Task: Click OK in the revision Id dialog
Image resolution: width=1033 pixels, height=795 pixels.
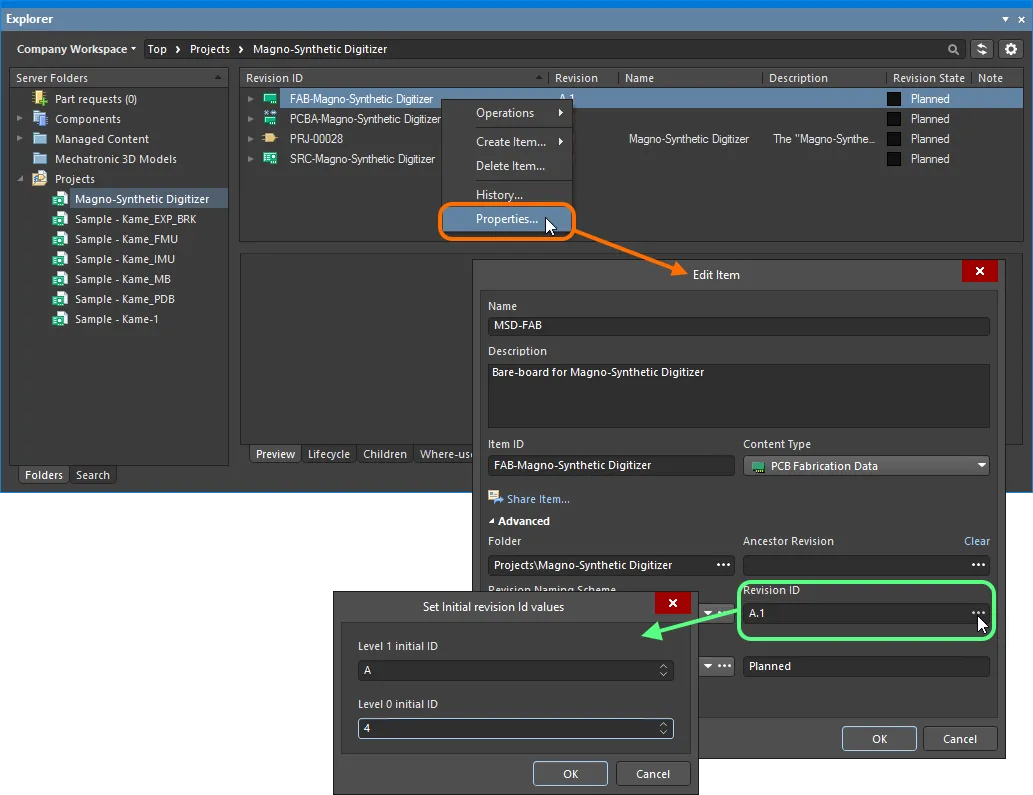Action: tap(571, 774)
